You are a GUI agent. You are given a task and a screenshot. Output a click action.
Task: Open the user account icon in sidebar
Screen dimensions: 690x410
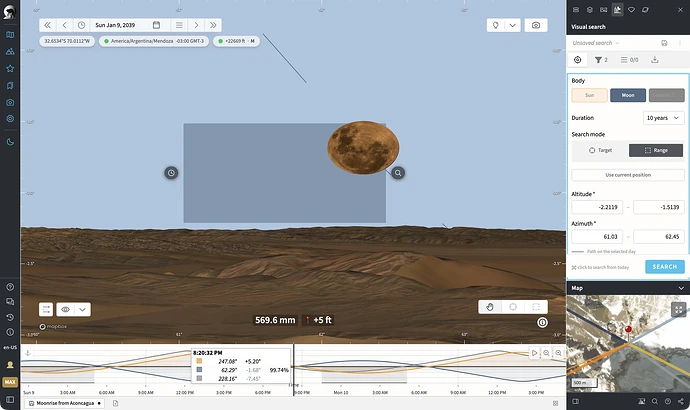point(10,365)
